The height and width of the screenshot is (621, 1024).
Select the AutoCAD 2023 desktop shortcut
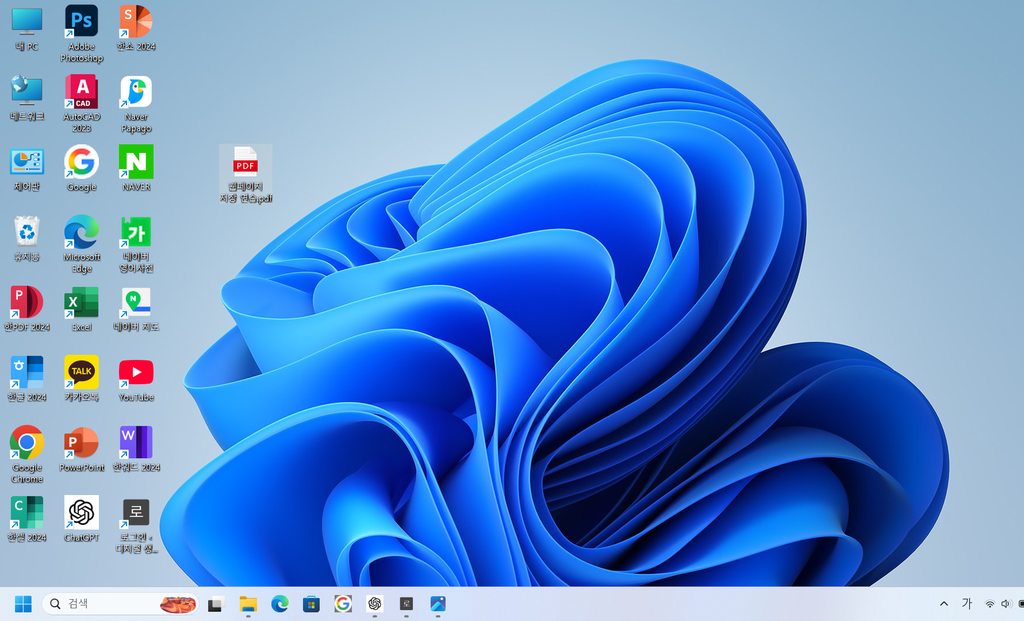point(82,104)
